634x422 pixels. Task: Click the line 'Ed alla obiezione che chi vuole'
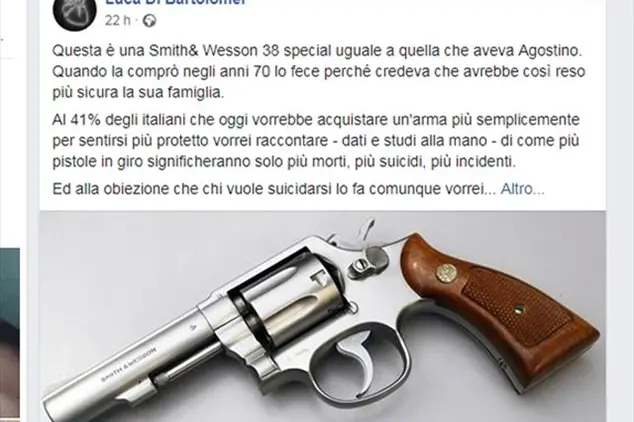pyautogui.click(x=268, y=189)
